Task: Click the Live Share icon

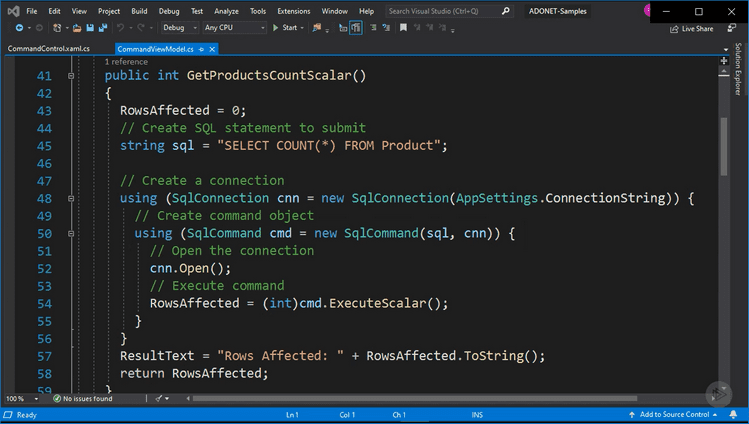Action: pos(674,29)
